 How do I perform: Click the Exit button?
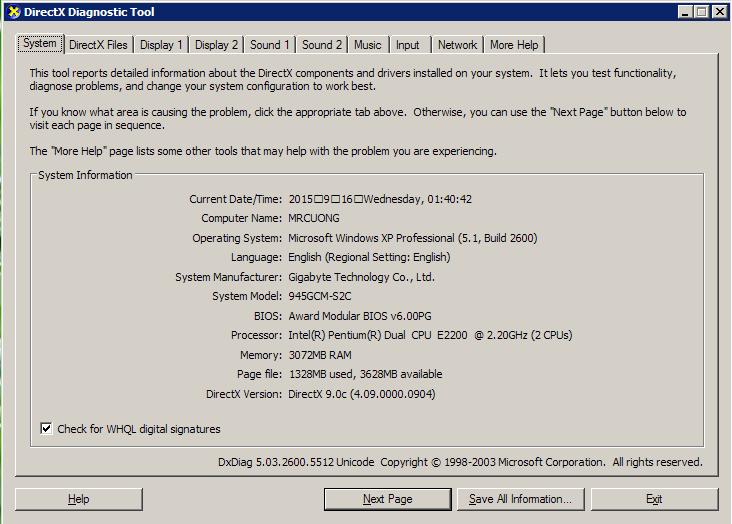tap(654, 499)
